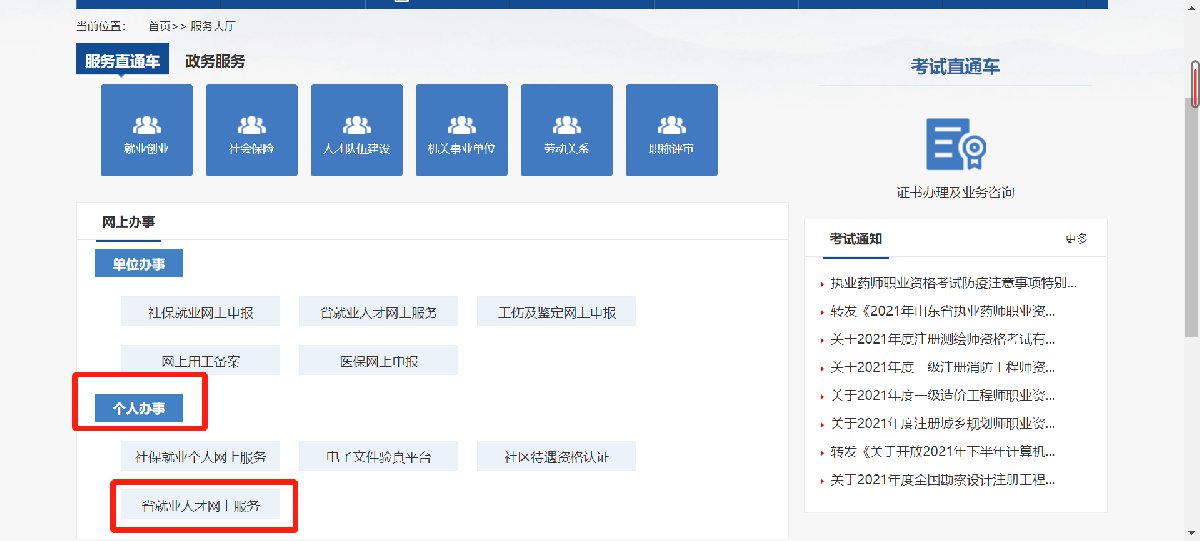
Task: Open the 一级造价工程师 exam notice
Action: click(942, 395)
